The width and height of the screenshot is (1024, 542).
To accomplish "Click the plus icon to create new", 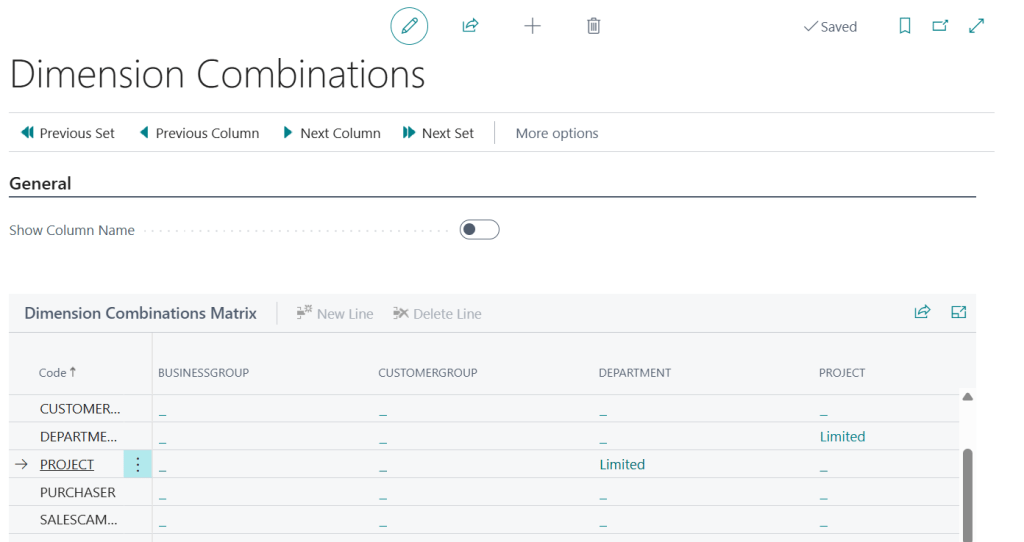I will (532, 26).
